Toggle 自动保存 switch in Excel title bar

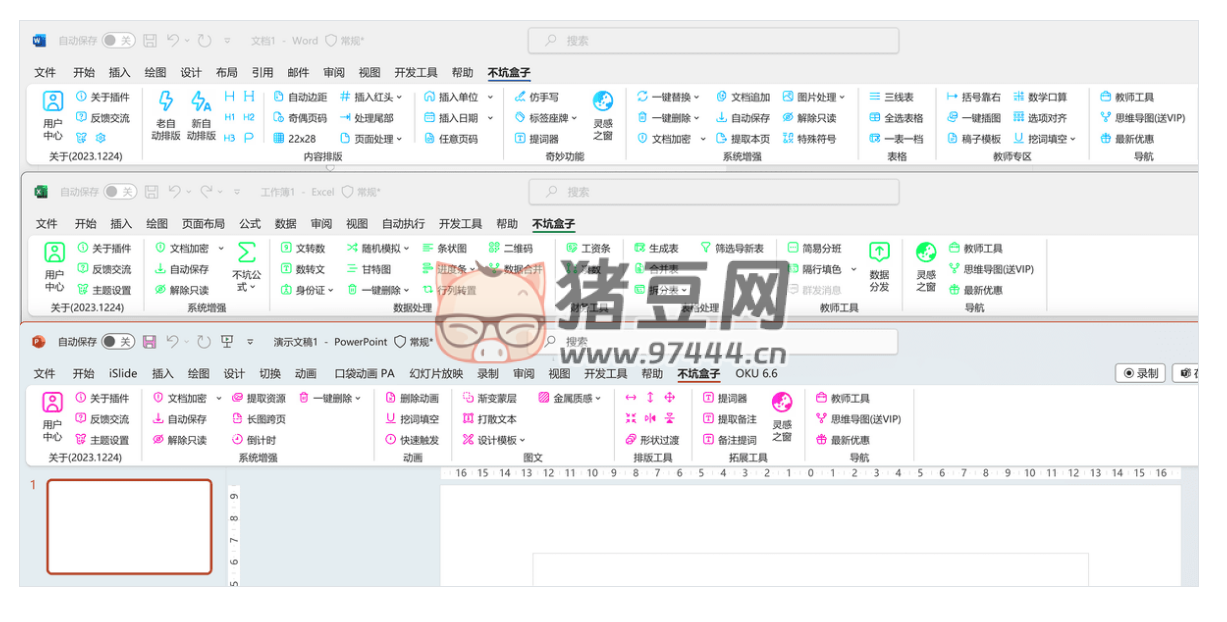pyautogui.click(x=121, y=191)
